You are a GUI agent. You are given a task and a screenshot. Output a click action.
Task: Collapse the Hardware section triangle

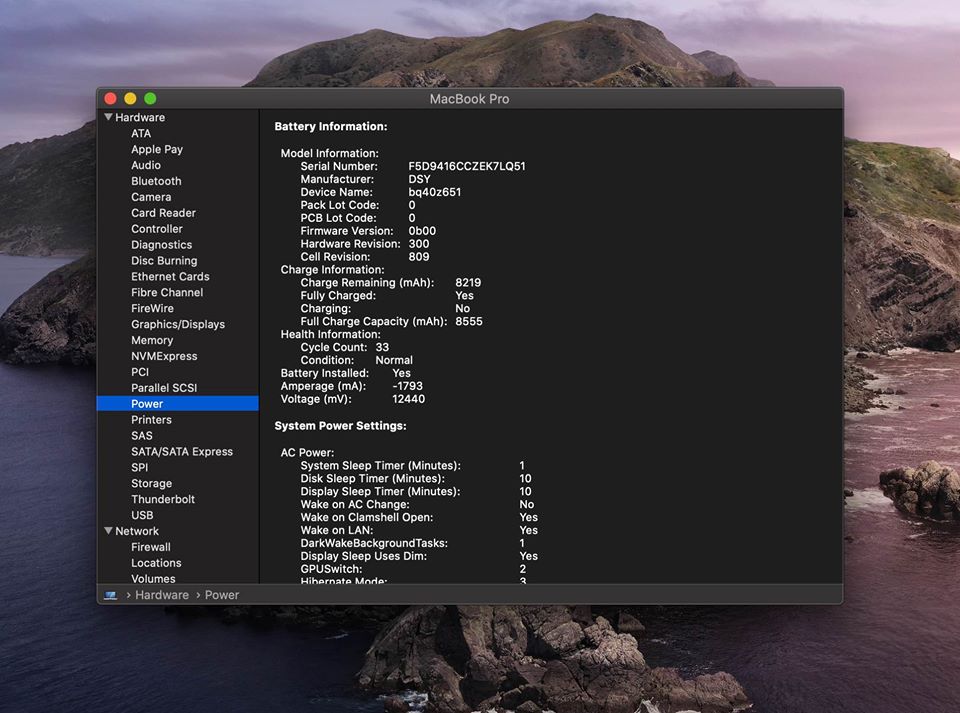click(108, 117)
